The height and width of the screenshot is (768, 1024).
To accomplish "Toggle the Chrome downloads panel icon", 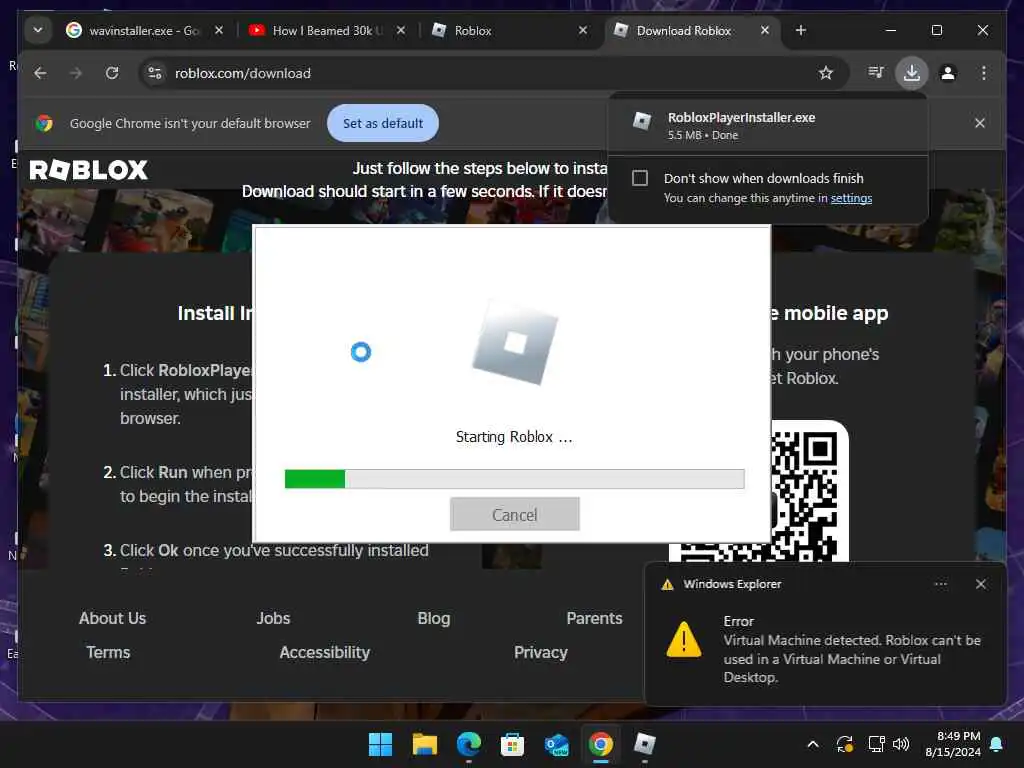I will pyautogui.click(x=912, y=72).
